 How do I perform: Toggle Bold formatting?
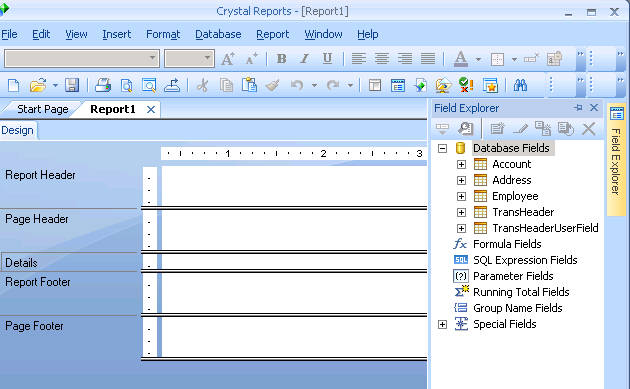point(282,59)
